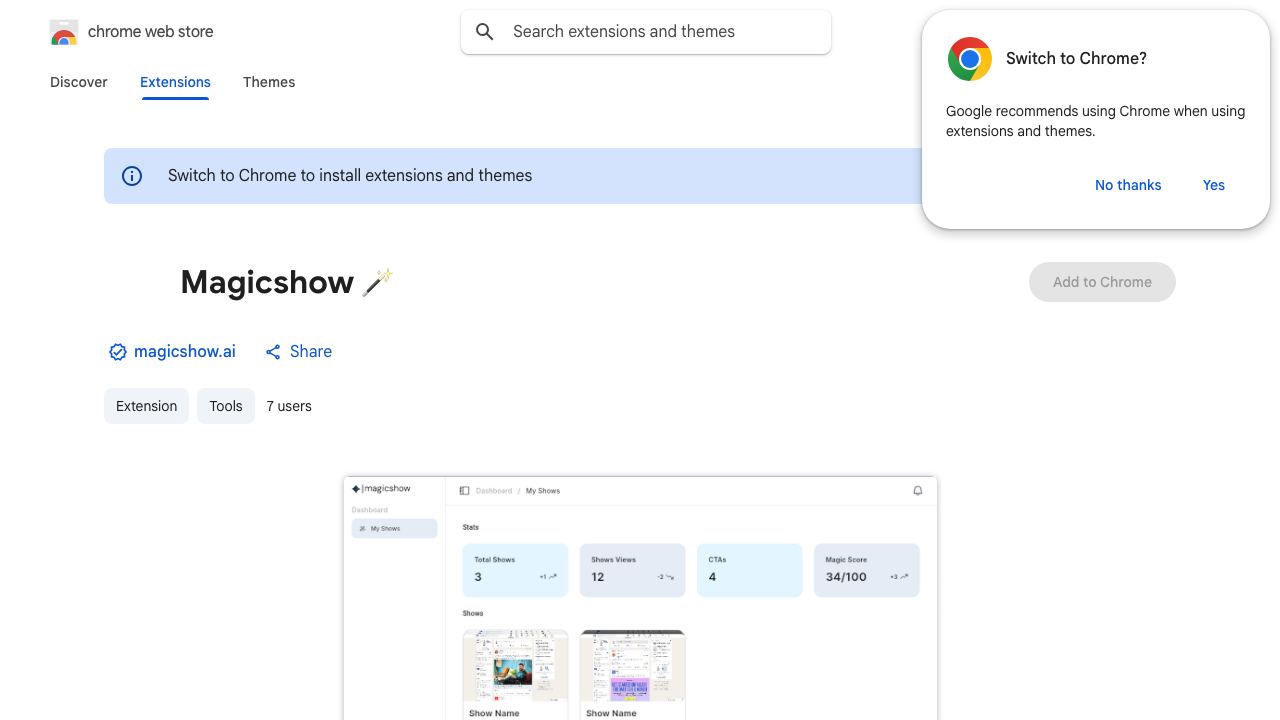The image size is (1280, 720).
Task: Click Yes in the Switch to Chrome popup
Action: pyautogui.click(x=1214, y=185)
